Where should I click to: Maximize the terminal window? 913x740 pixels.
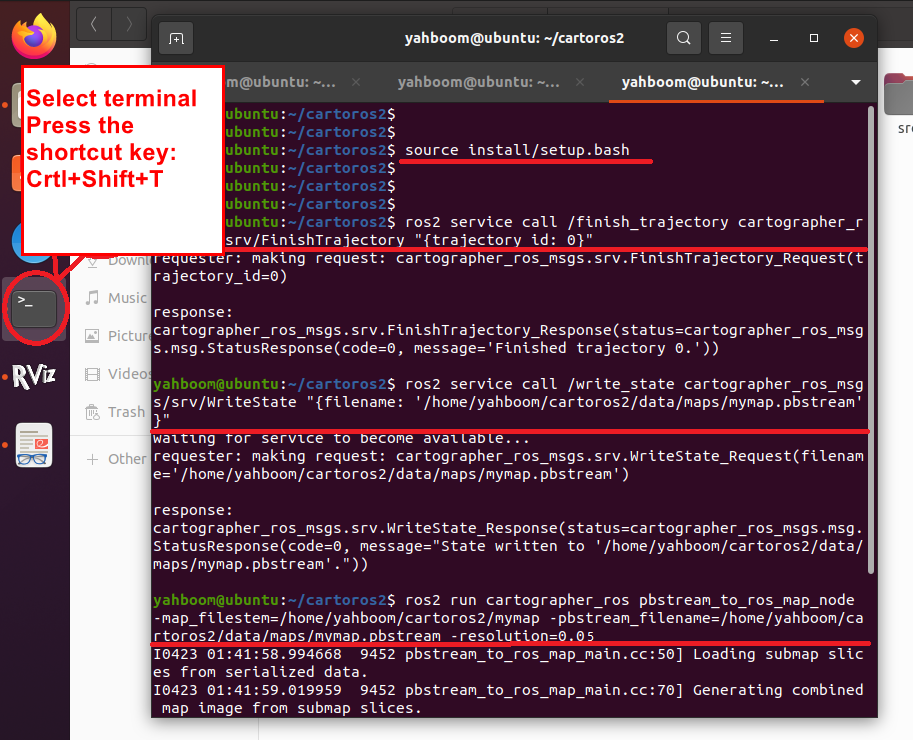[814, 38]
